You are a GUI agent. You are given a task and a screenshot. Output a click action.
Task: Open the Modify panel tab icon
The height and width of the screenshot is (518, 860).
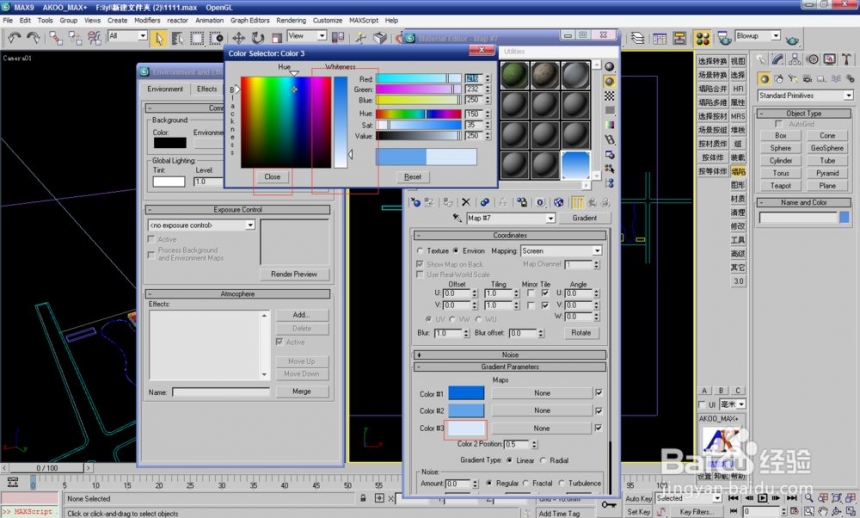[778, 59]
